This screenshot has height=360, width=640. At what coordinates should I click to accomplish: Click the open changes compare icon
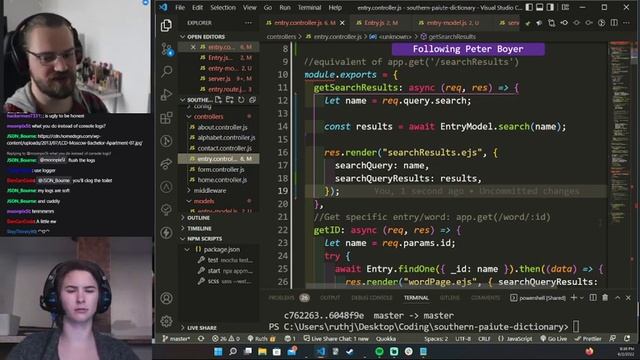(551, 23)
